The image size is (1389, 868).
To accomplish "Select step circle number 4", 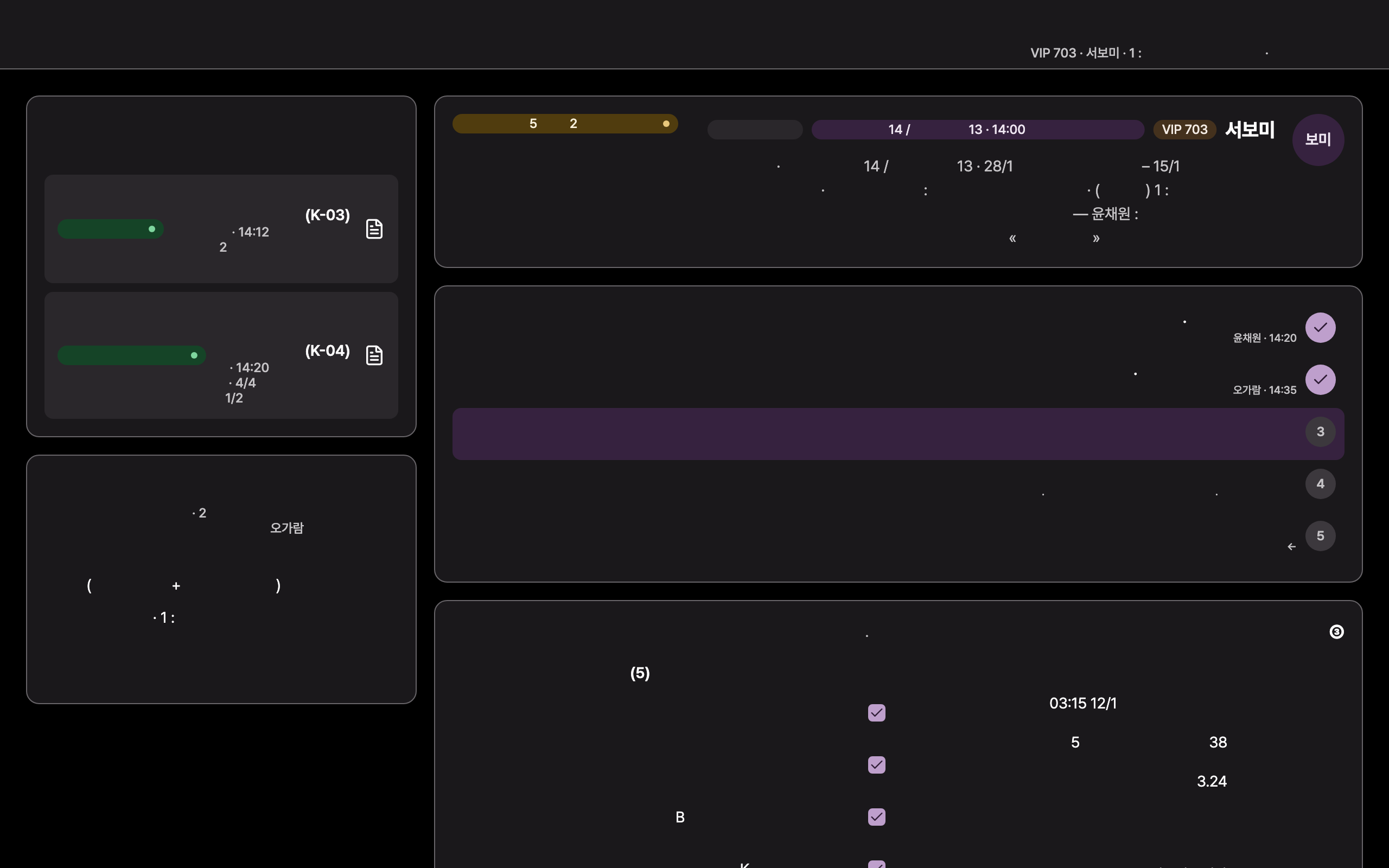I will [x=1320, y=484].
